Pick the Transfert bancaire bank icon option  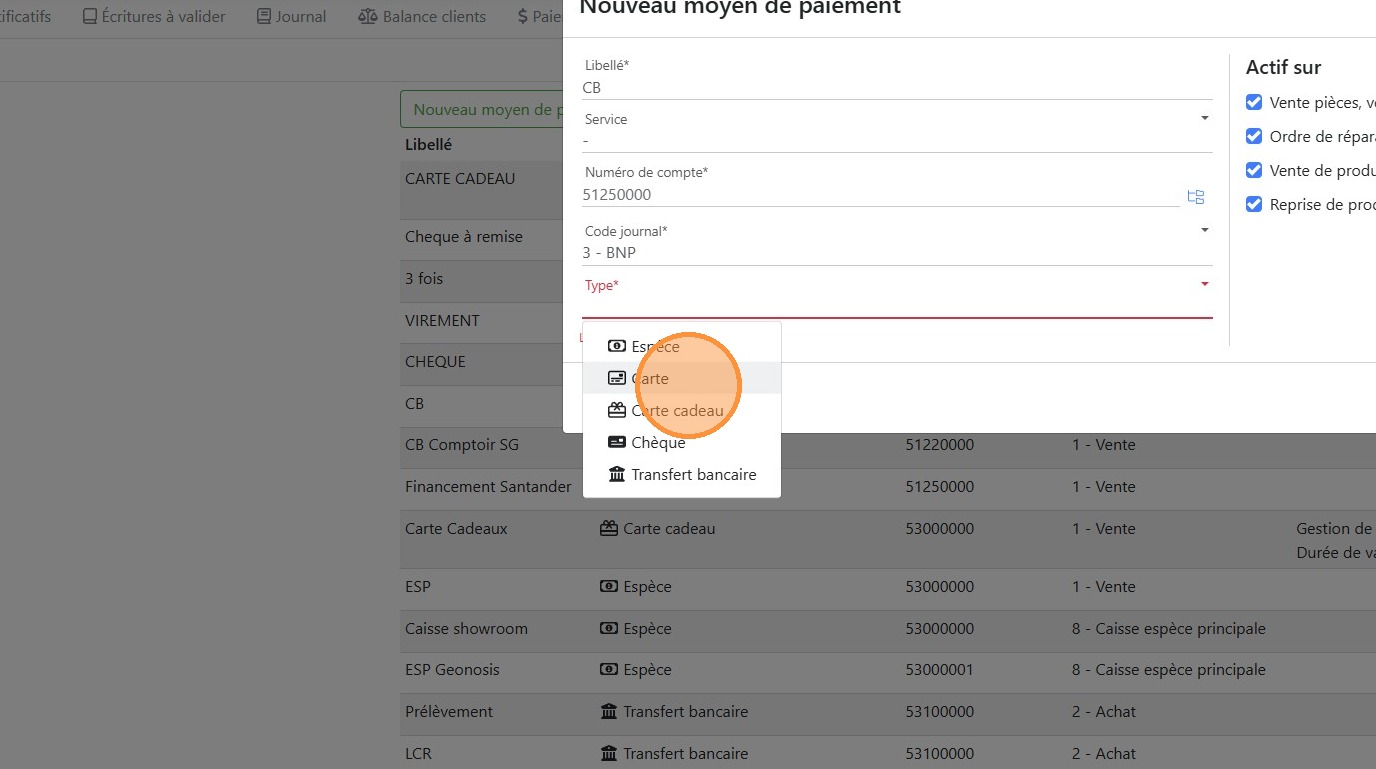pos(617,475)
